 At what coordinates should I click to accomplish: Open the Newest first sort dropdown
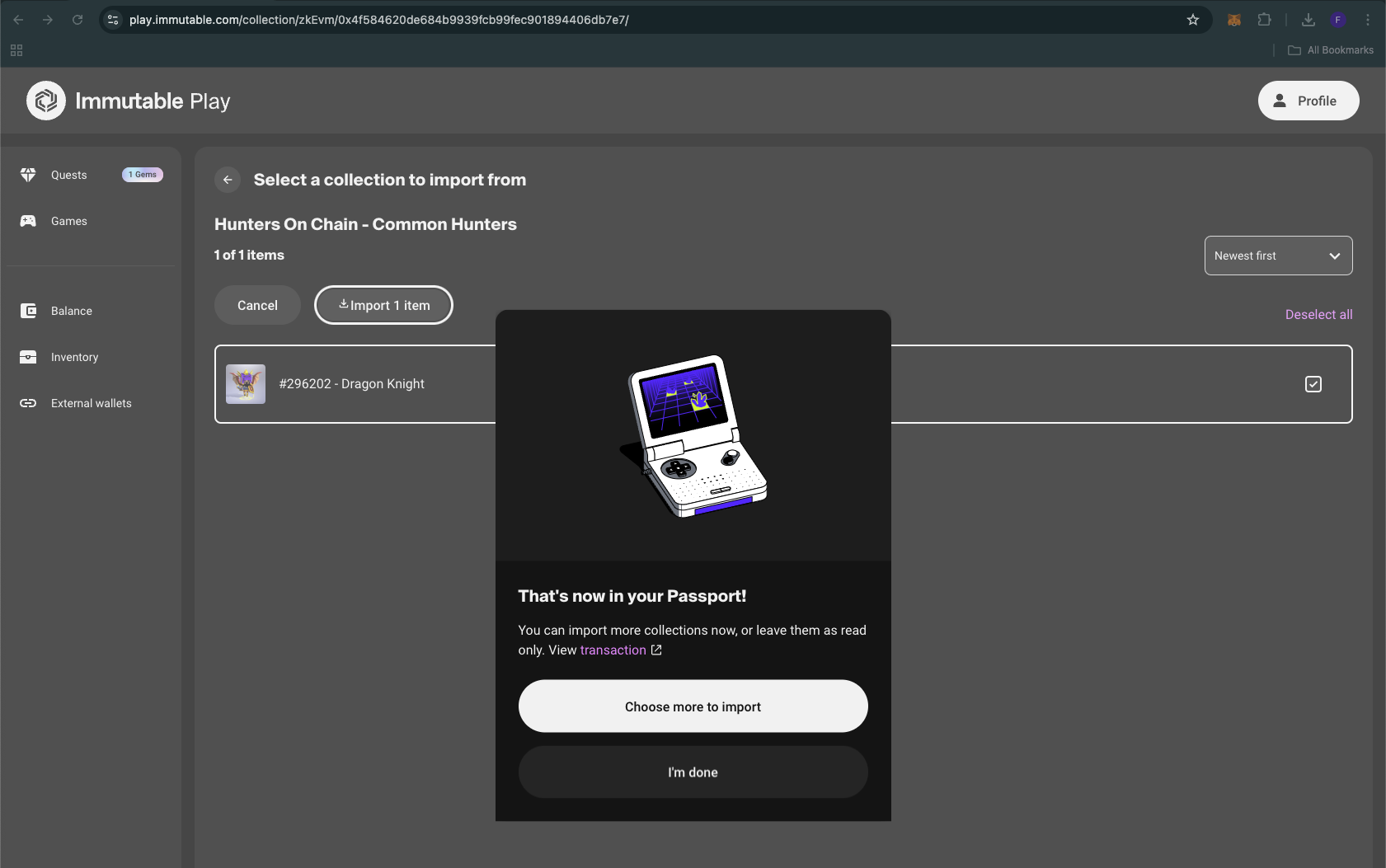pos(1278,256)
